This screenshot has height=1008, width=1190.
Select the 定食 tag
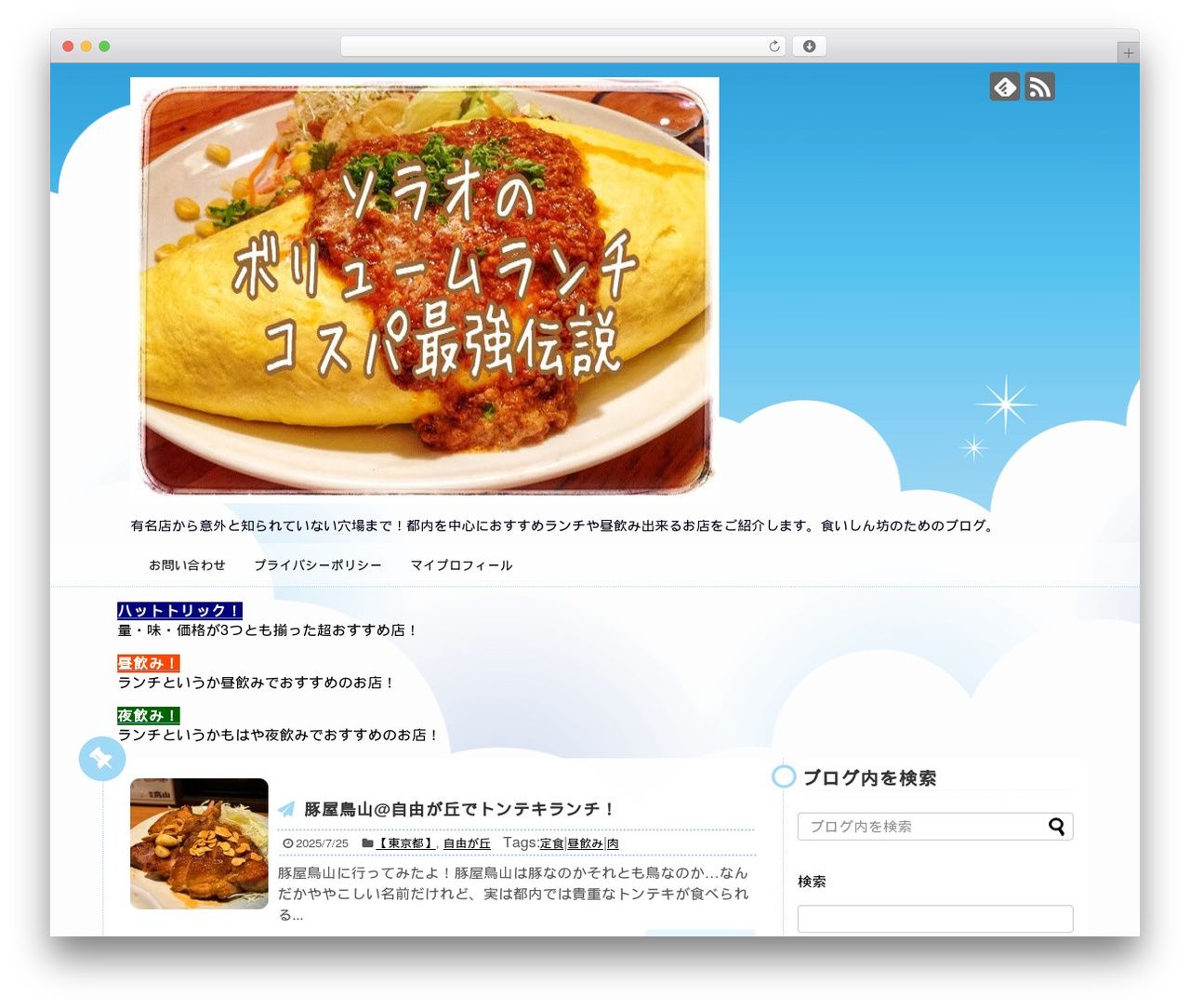(552, 843)
